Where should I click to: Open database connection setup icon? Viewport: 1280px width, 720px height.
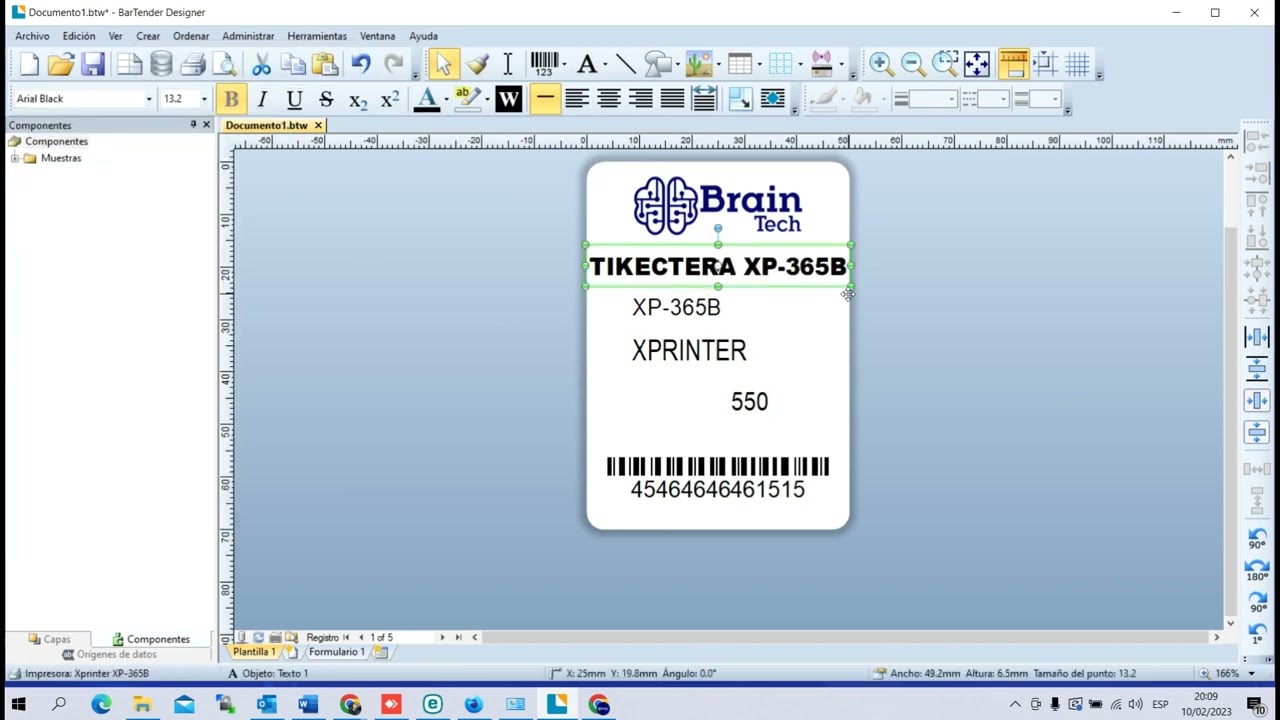coord(161,65)
